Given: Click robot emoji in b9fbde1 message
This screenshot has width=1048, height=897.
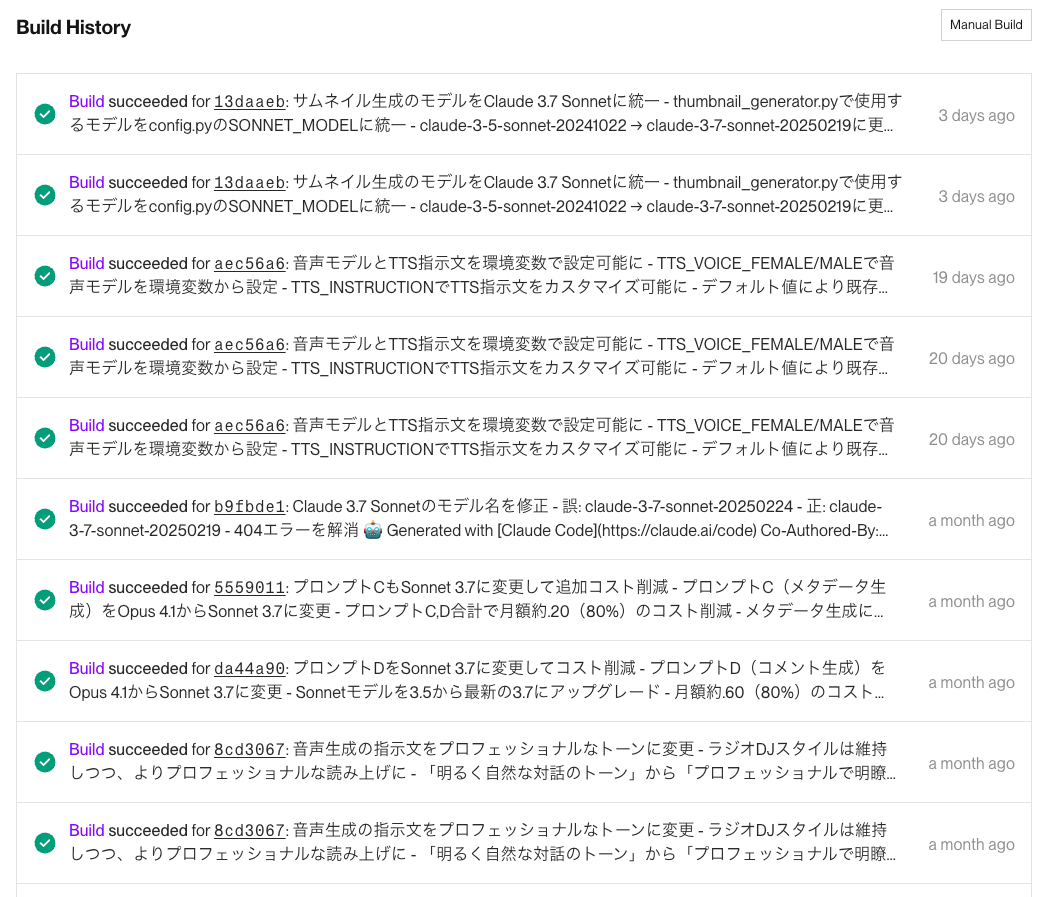Looking at the screenshot, I should [373, 530].
